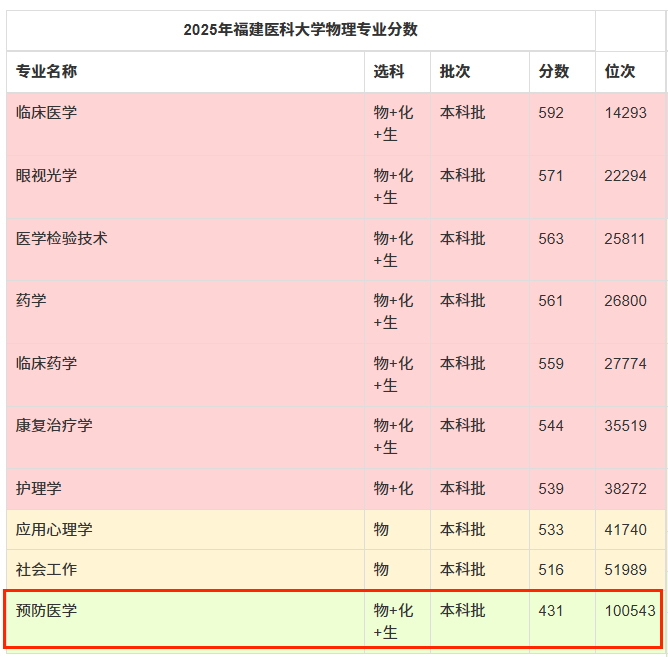Click 本科批 in 临床医学 row
The height and width of the screenshot is (657, 668).
462,112
